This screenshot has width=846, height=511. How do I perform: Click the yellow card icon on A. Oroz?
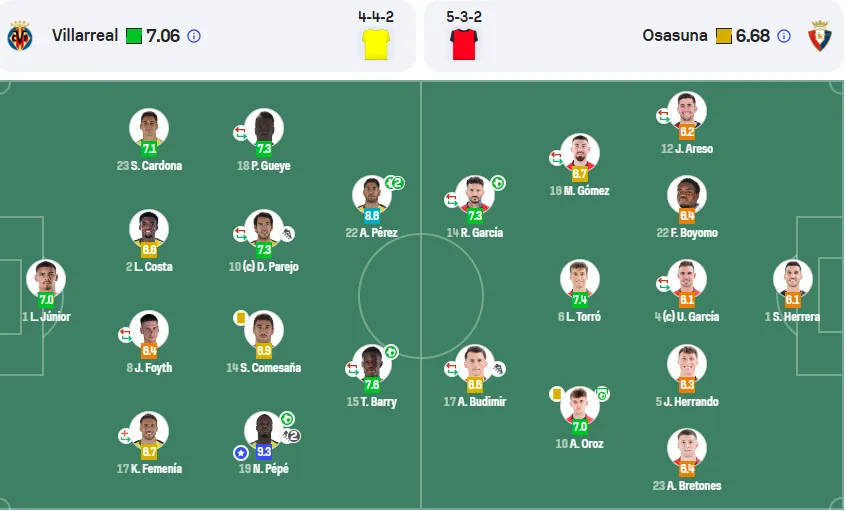tap(556, 393)
